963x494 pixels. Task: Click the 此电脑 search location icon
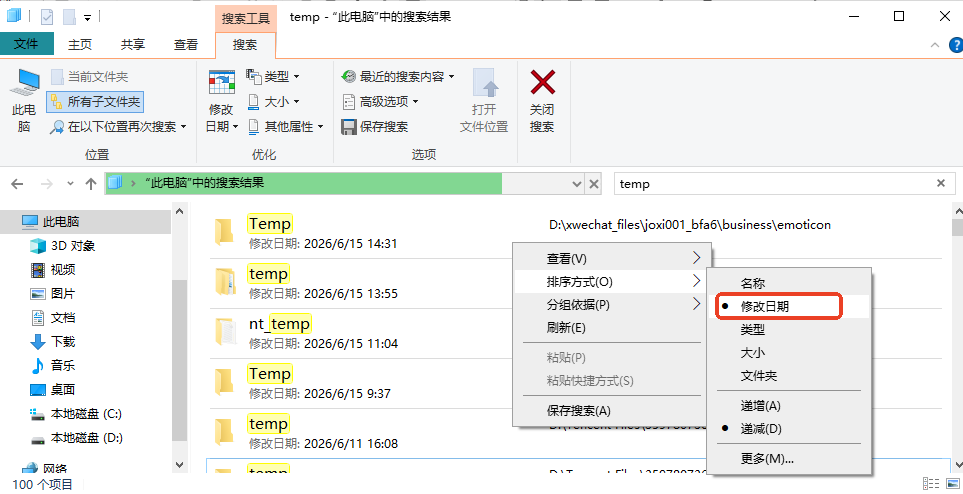click(x=24, y=83)
